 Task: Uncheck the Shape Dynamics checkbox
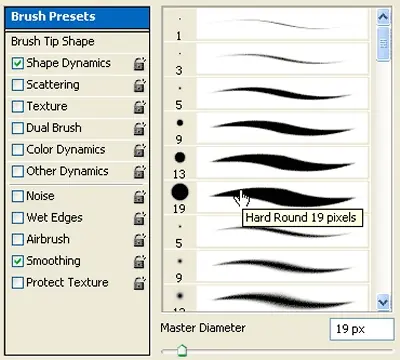pyautogui.click(x=18, y=63)
